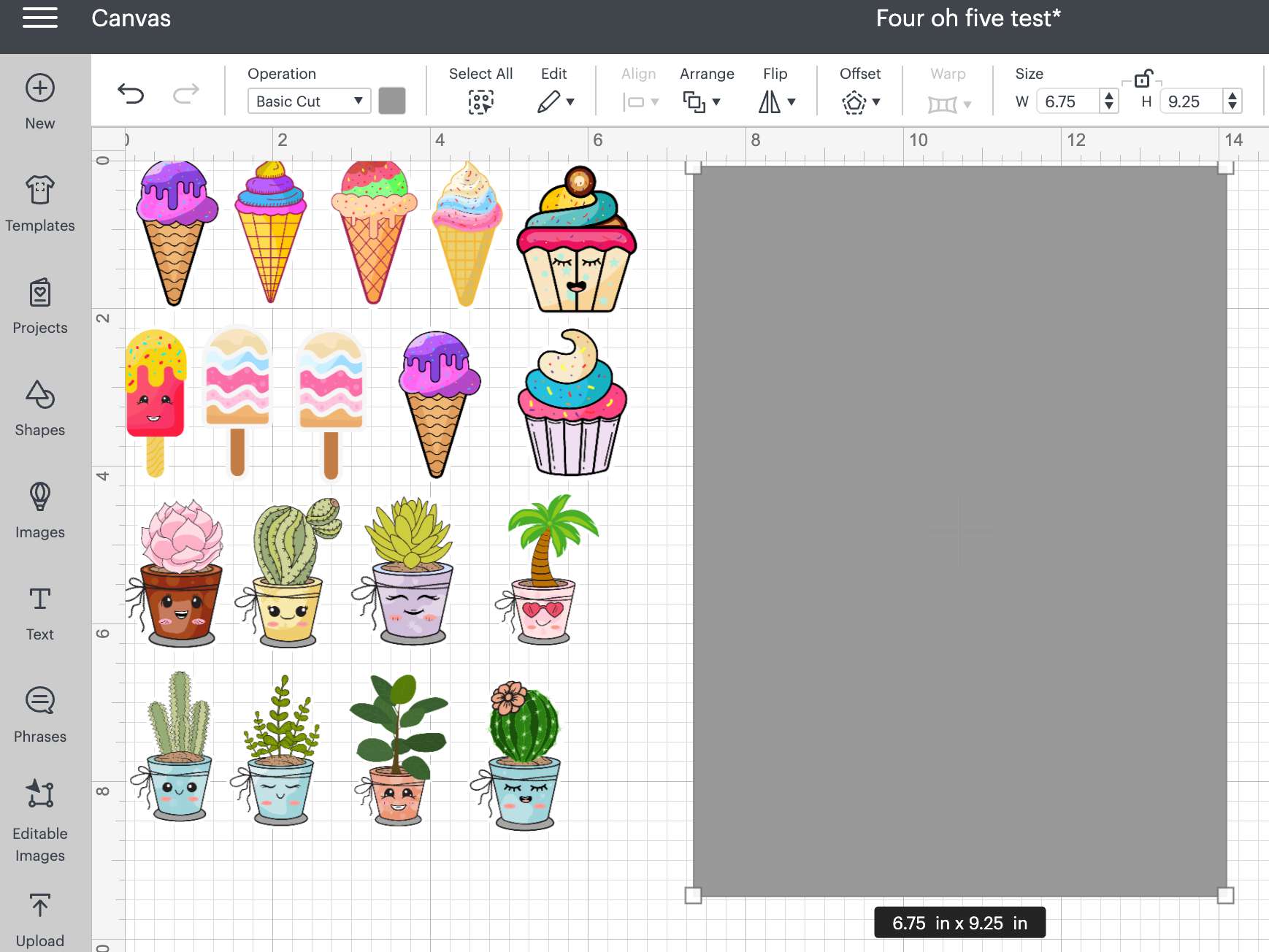Open the Offset menu
The width and height of the screenshot is (1269, 952).
860,101
